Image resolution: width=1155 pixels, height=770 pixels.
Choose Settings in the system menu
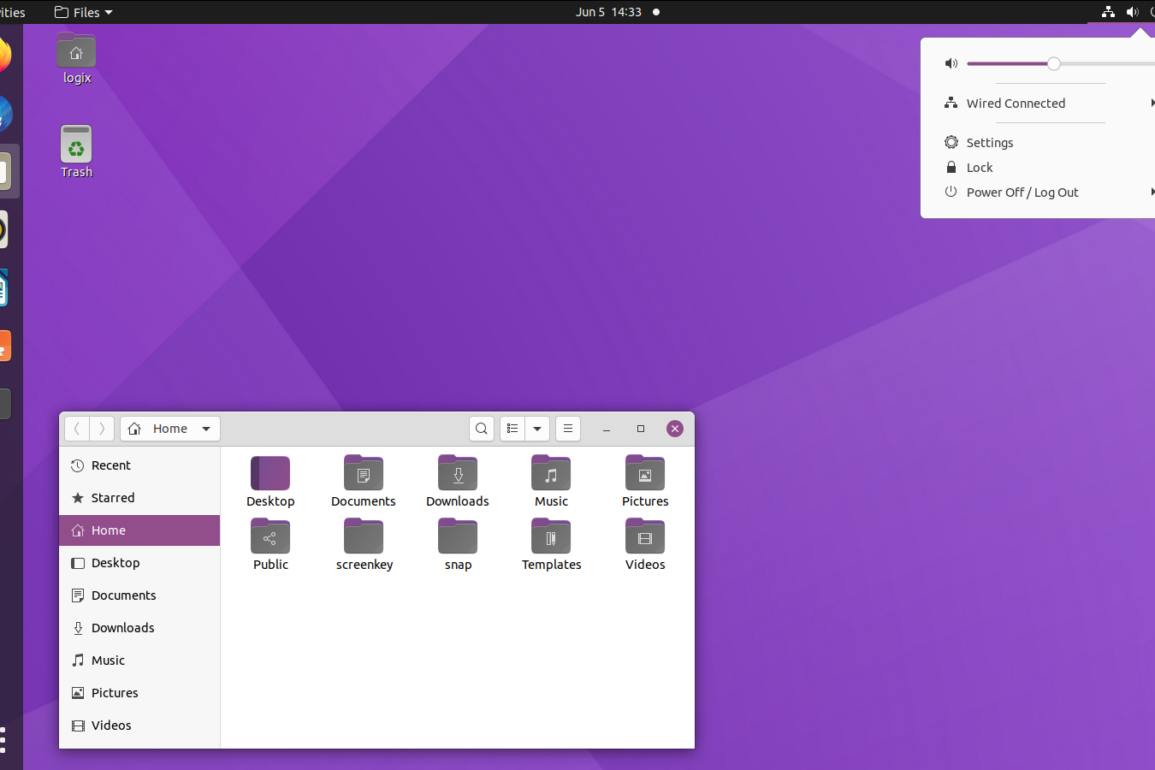tap(989, 143)
